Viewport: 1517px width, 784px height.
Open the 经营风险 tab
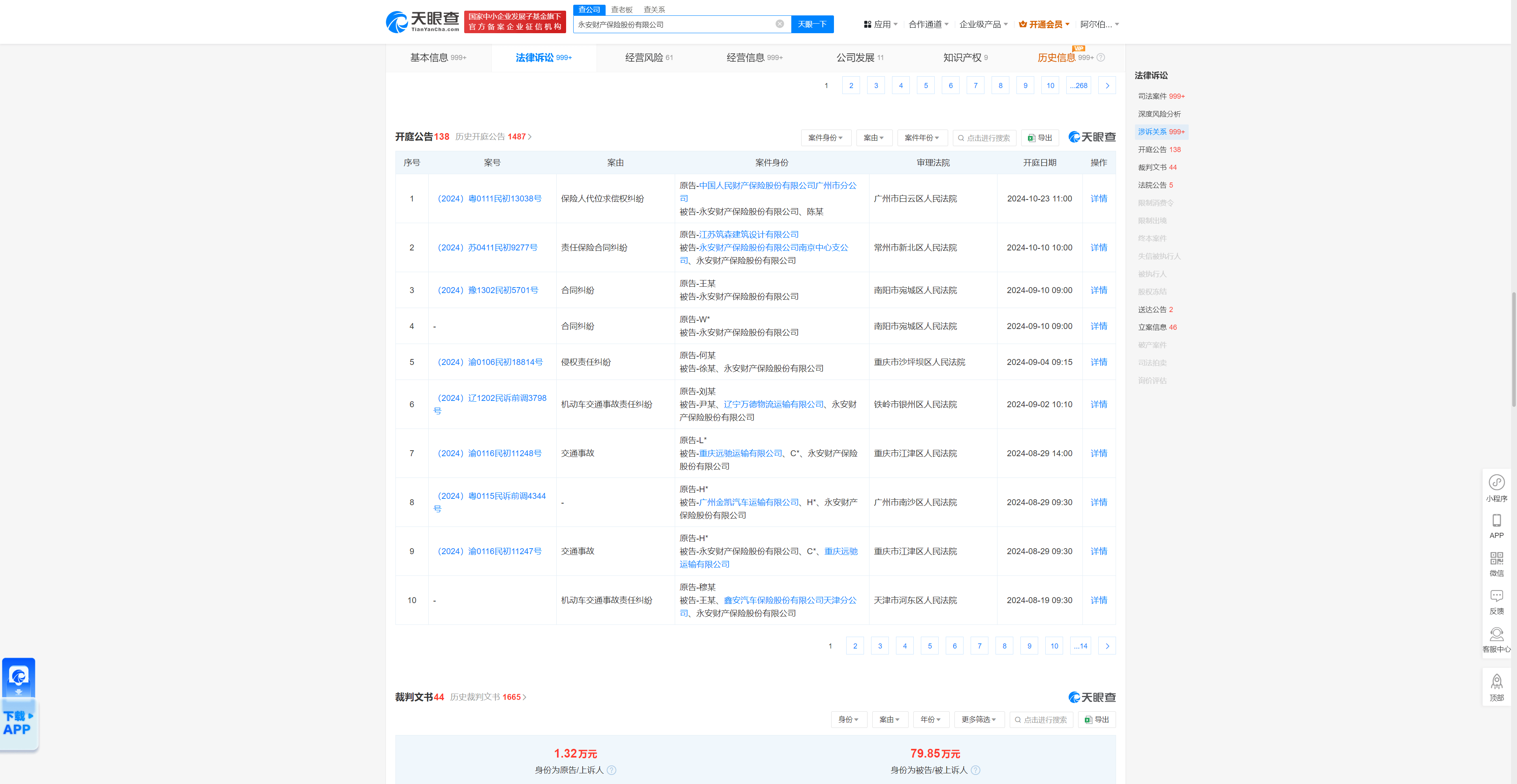tap(648, 58)
